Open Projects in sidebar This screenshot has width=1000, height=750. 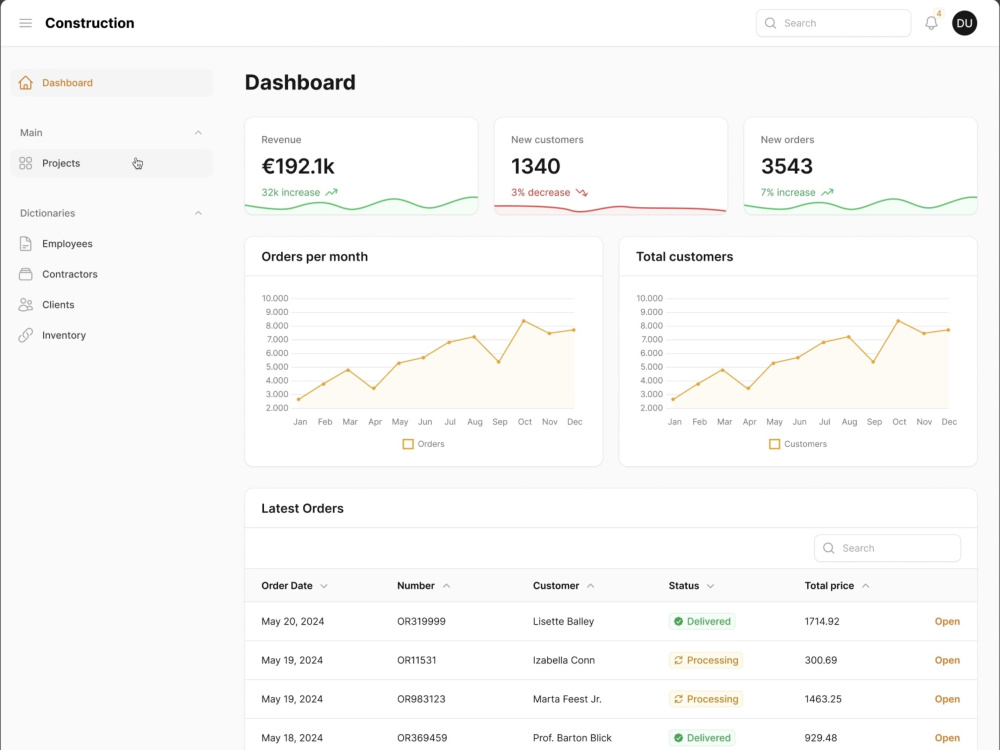click(x=112, y=163)
